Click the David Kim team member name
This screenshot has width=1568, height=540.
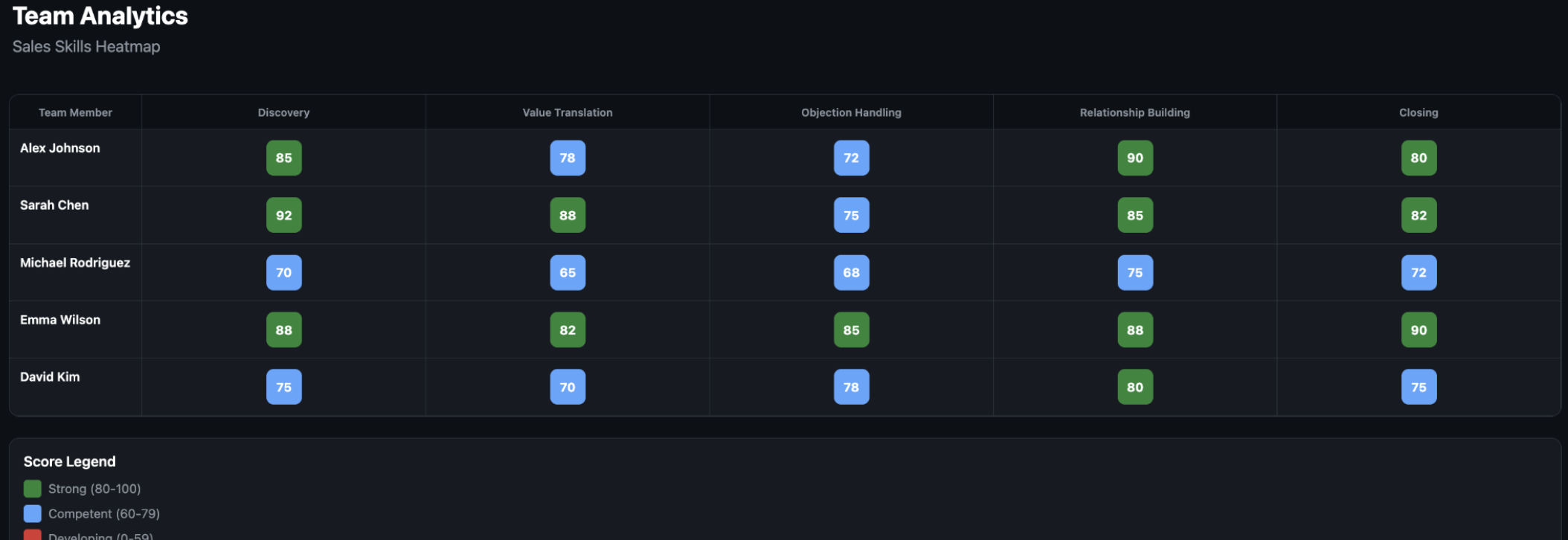click(x=50, y=377)
